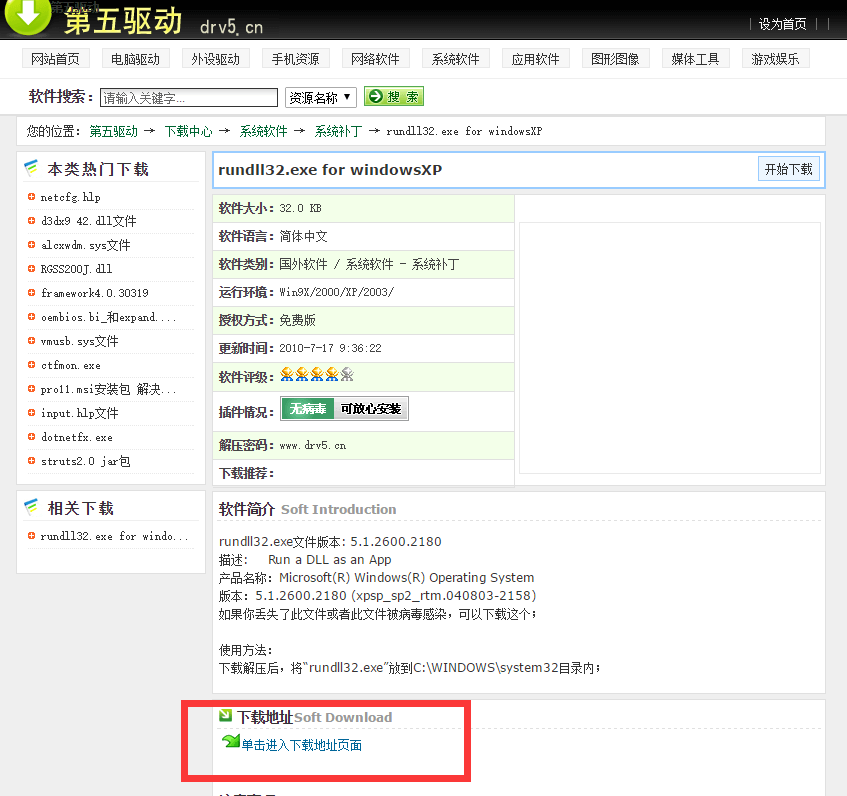The height and width of the screenshot is (796, 847).
Task: Open netcfg.hlp in hot downloads
Action: (x=71, y=197)
